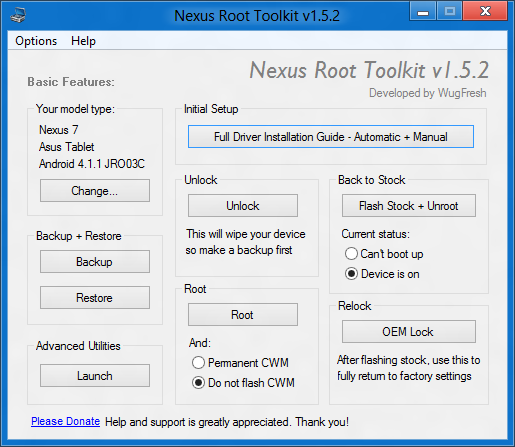Maximize the toolkit window
Image resolution: width=515 pixels, height=447 pixels.
coord(449,11)
